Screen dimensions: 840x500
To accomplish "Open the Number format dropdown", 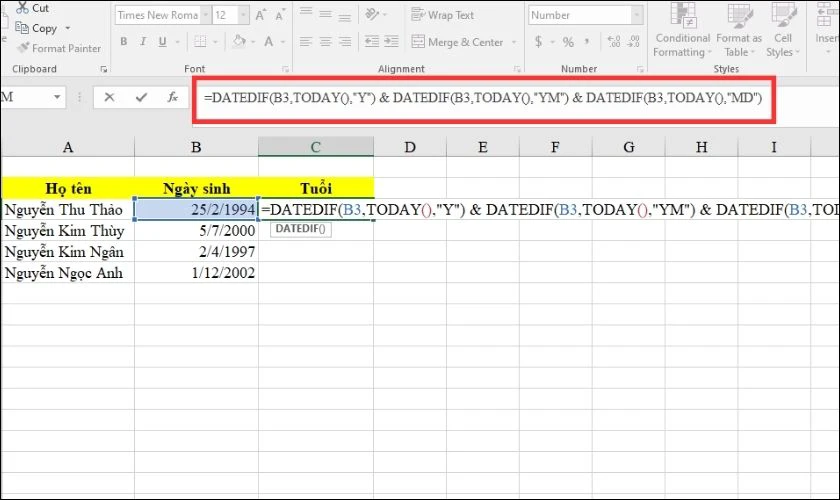I will click(636, 15).
